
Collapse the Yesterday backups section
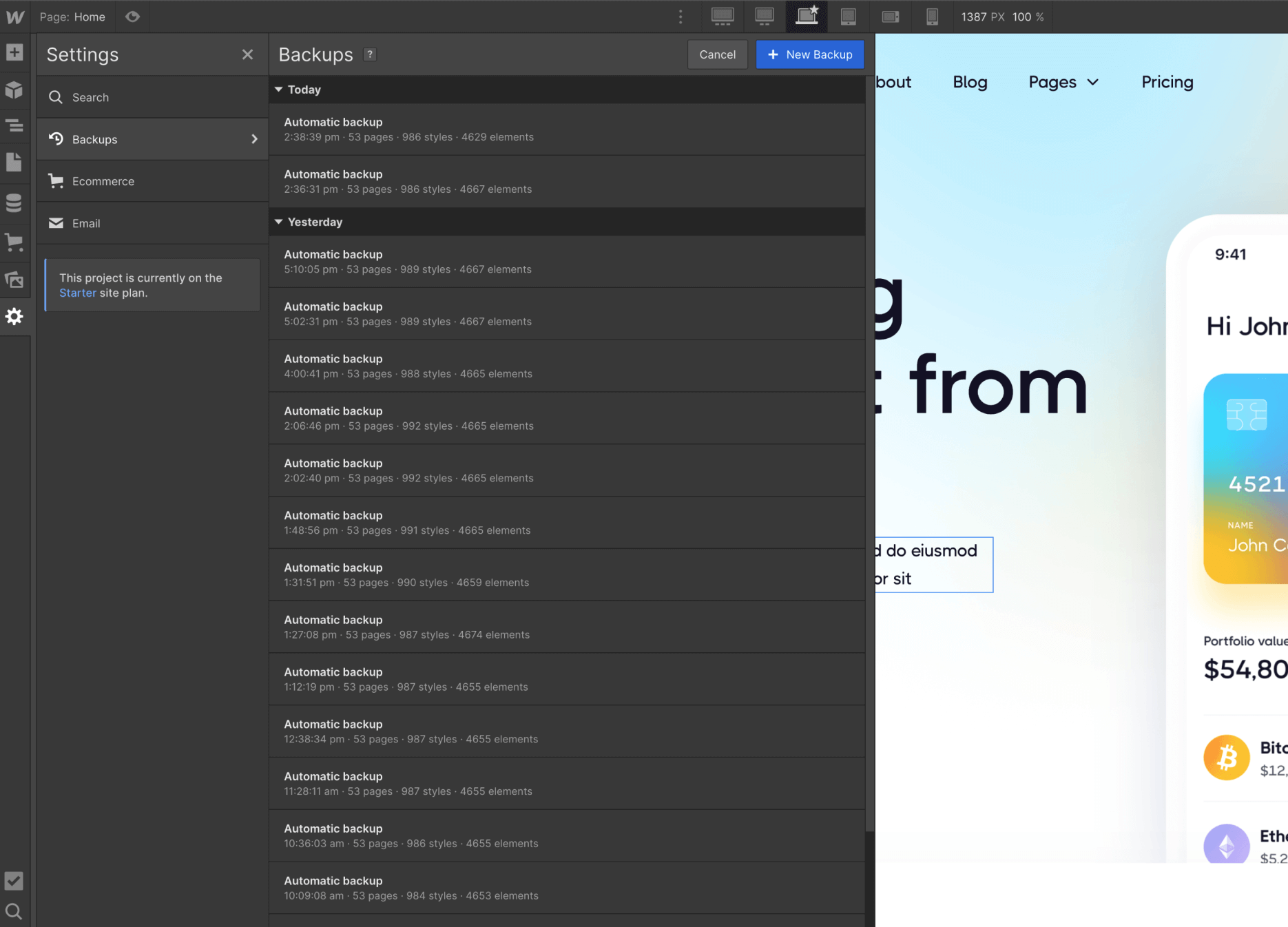[278, 222]
